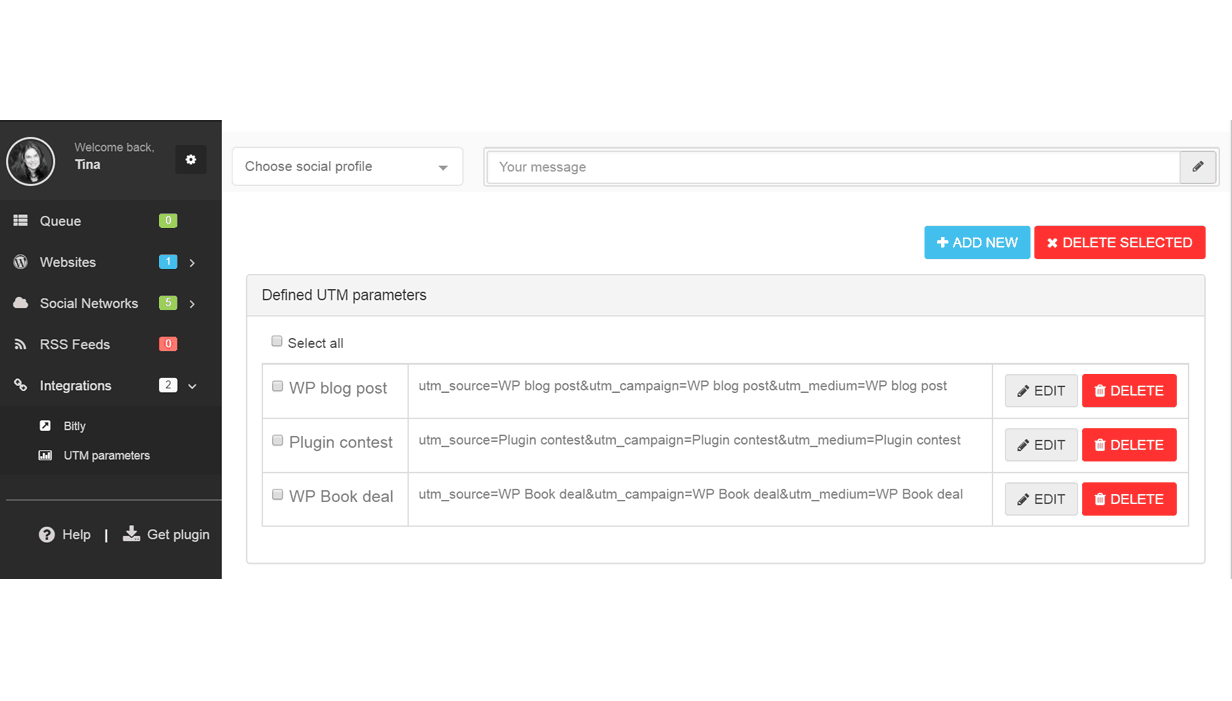This screenshot has width=1232, height=701.
Task: Expand the Websites submenu chevron
Action: pos(192,263)
